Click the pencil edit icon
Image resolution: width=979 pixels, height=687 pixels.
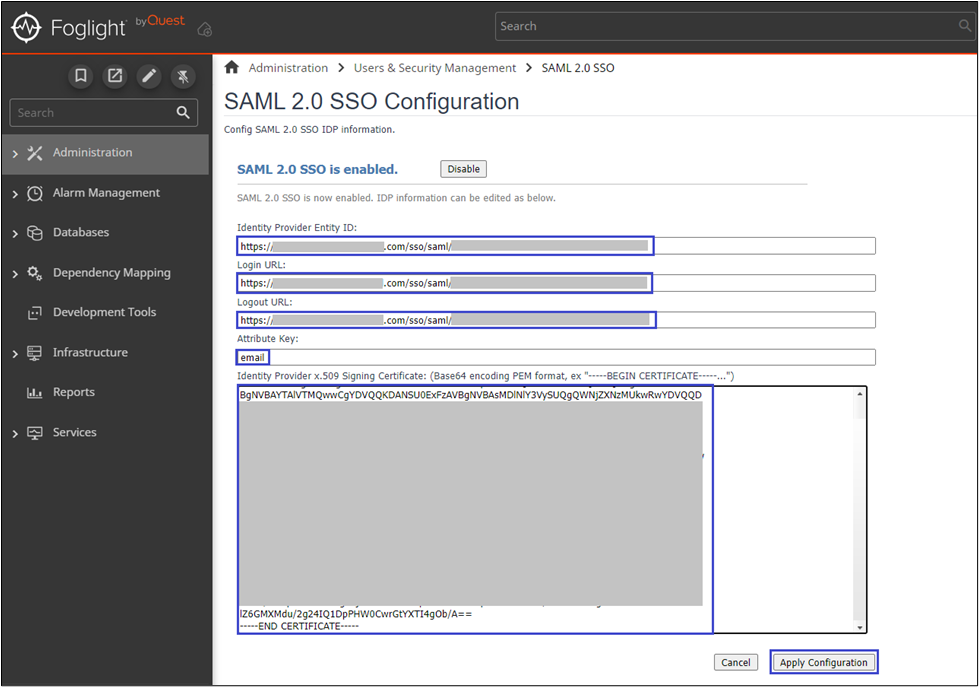tap(149, 76)
